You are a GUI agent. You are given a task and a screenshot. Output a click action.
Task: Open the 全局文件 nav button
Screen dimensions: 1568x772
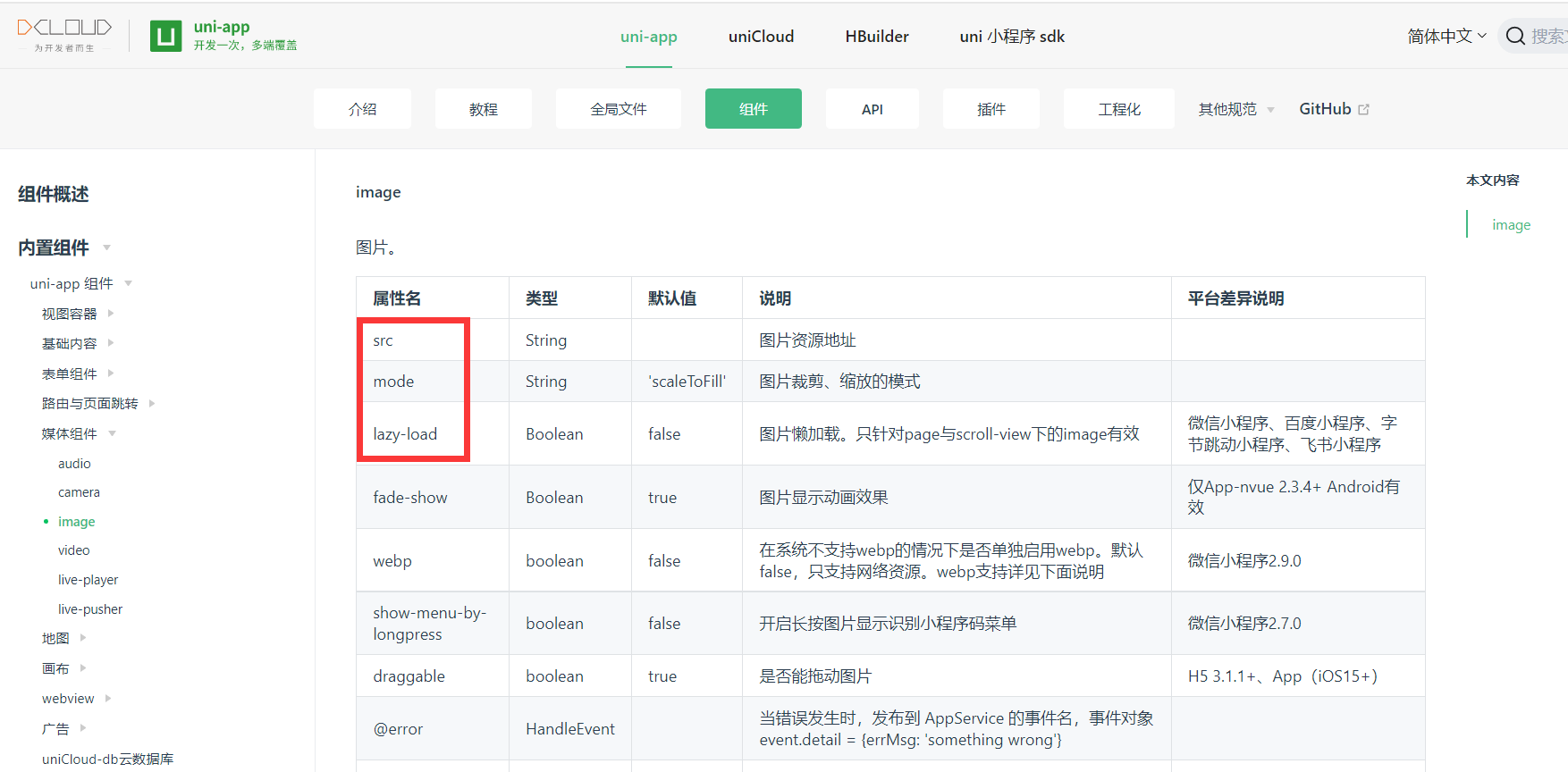tap(619, 109)
